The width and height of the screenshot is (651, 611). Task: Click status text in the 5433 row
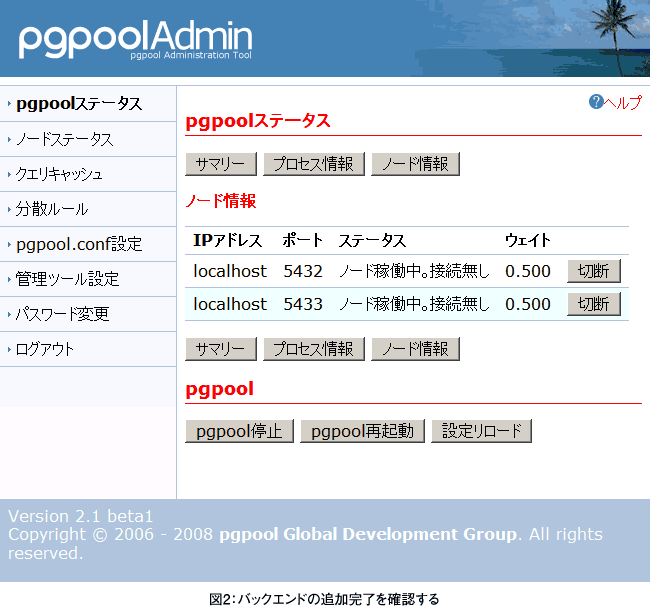(414, 304)
